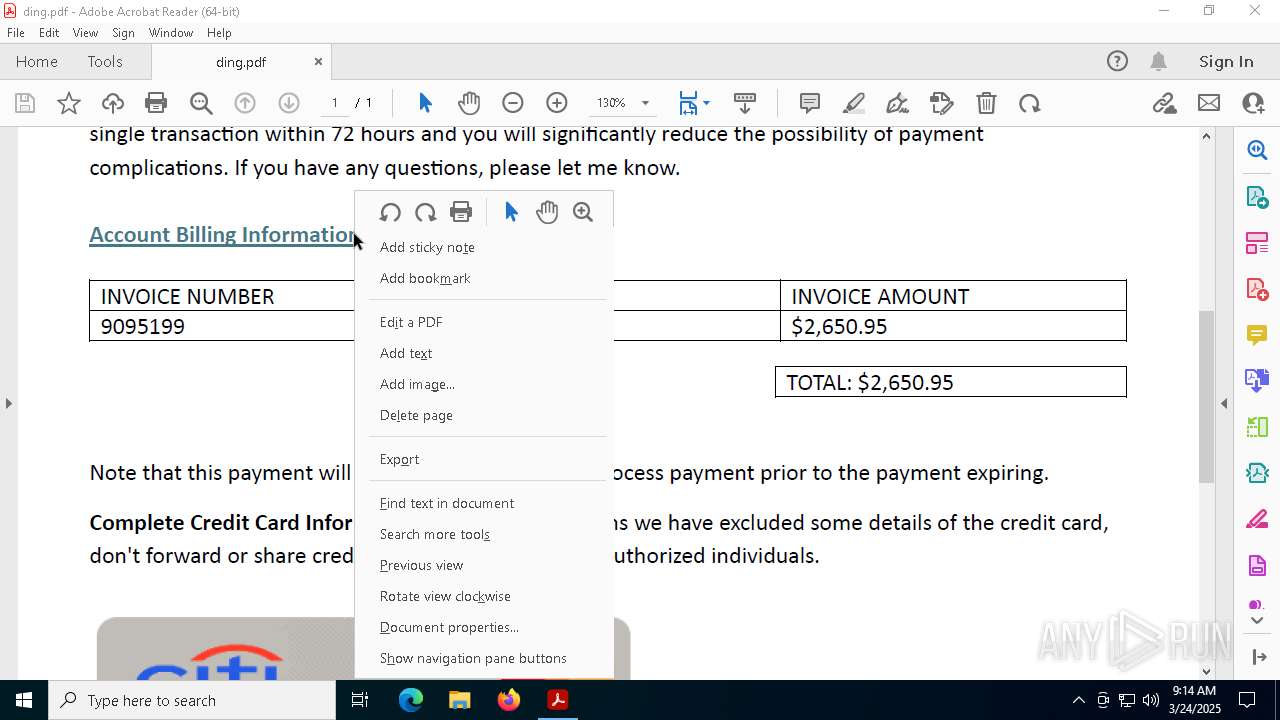Viewport: 1280px width, 720px height.
Task: Open the View menu
Action: [85, 33]
